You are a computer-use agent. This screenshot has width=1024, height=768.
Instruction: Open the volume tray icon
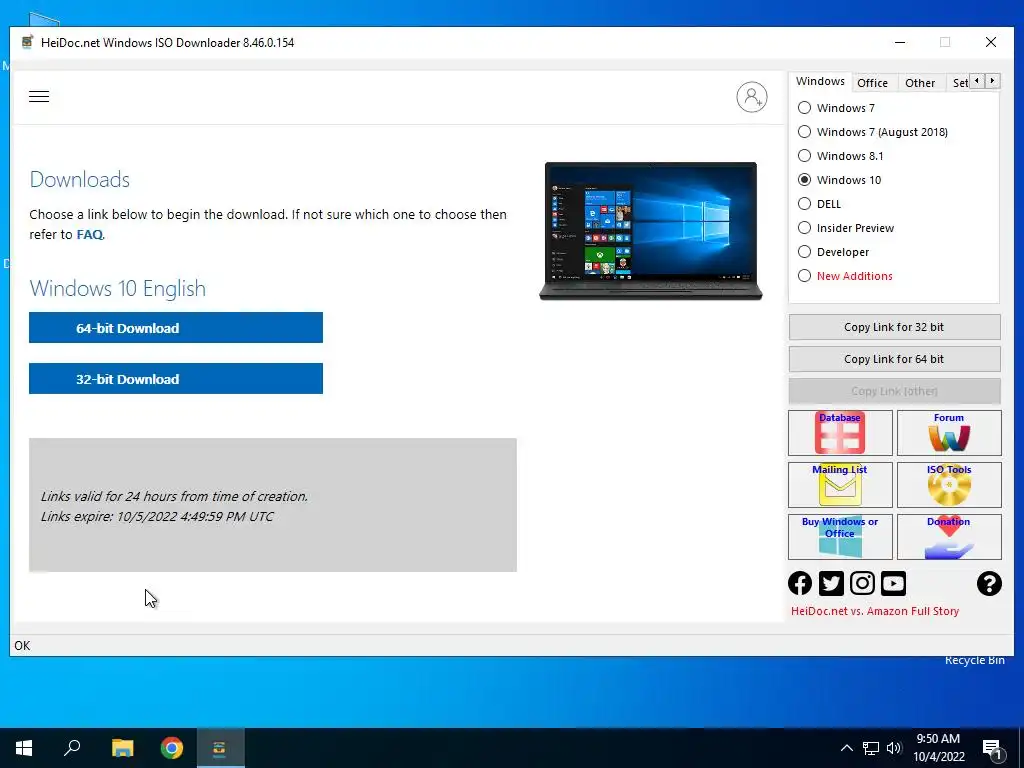(894, 748)
